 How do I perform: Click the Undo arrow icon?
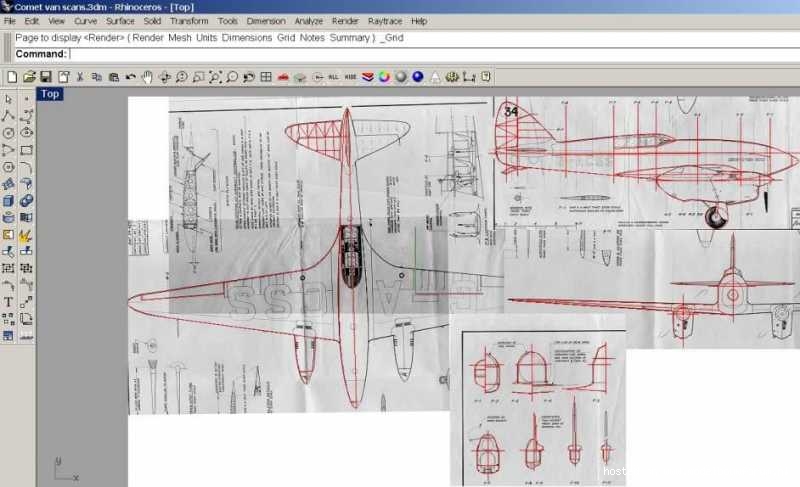(x=131, y=77)
